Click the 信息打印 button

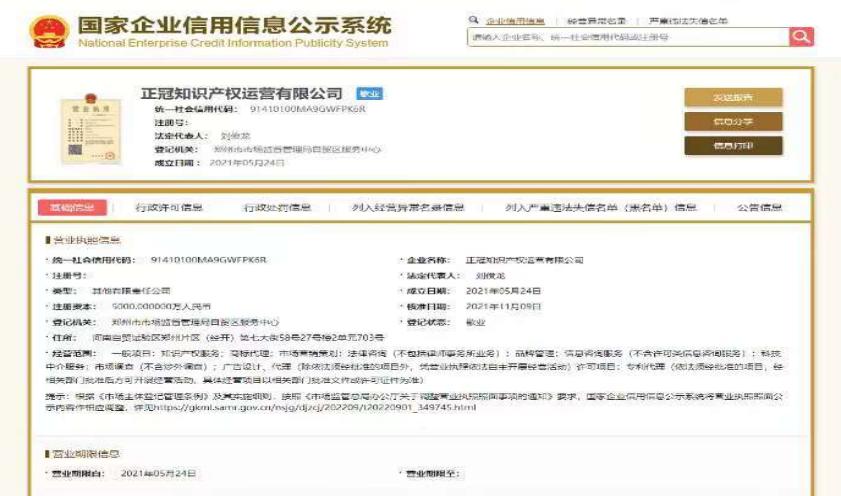click(733, 145)
